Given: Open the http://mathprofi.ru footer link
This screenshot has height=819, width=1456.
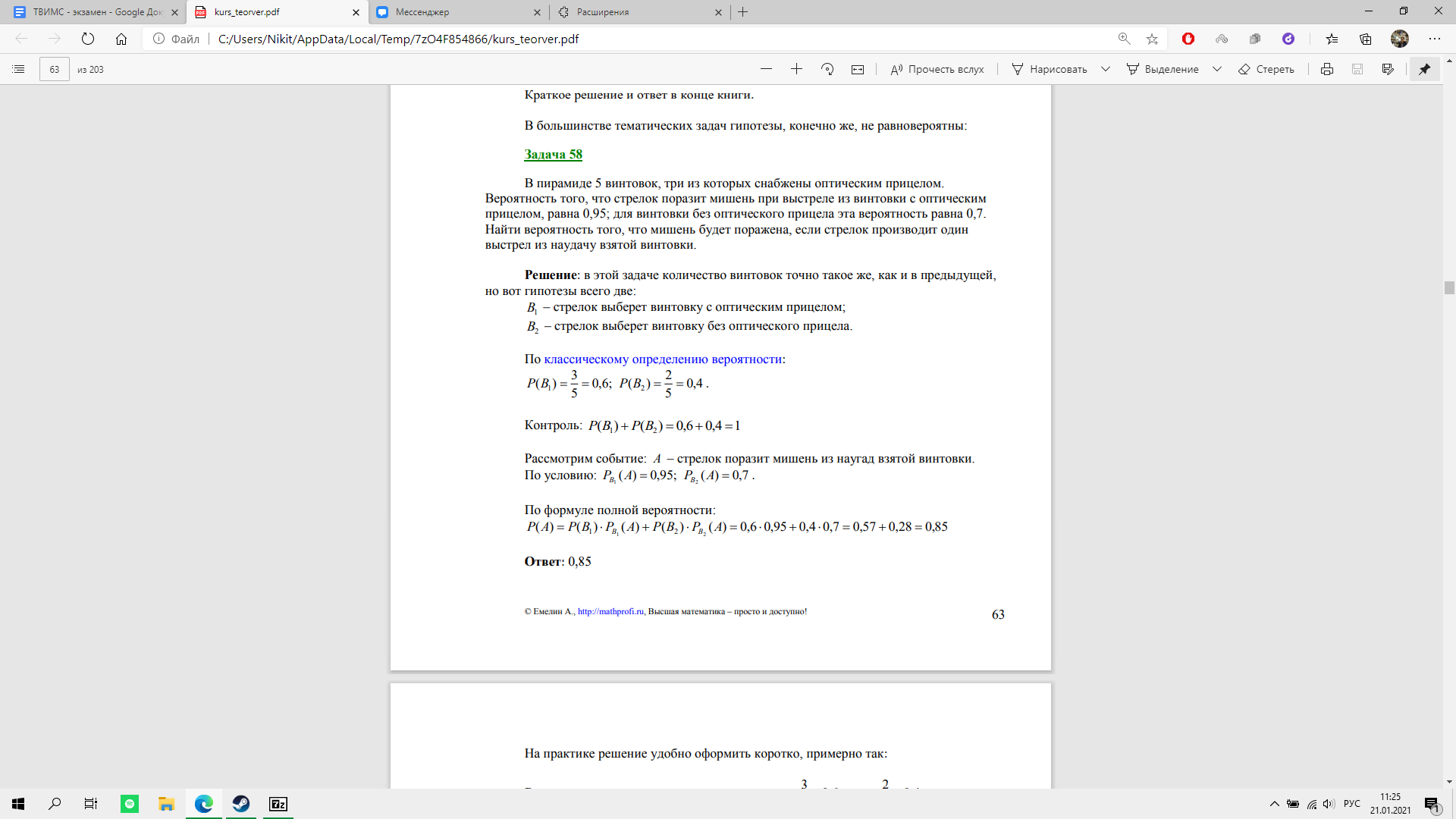Looking at the screenshot, I should click(610, 611).
